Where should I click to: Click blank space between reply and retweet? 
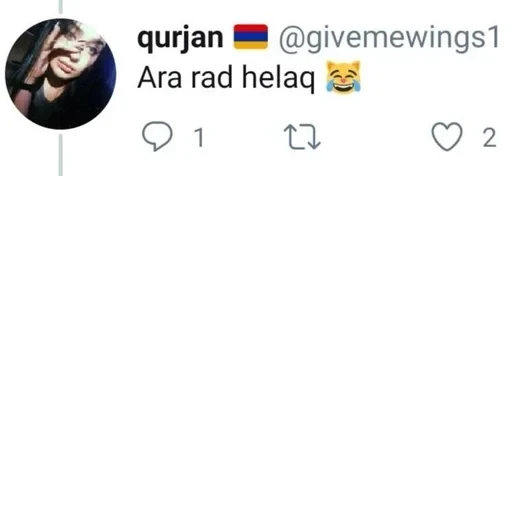coord(244,137)
